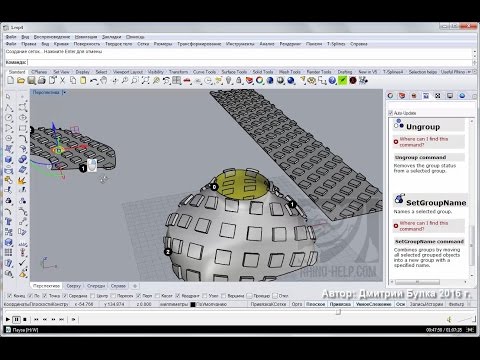Open the Воспроизведение player menu

[52, 37]
